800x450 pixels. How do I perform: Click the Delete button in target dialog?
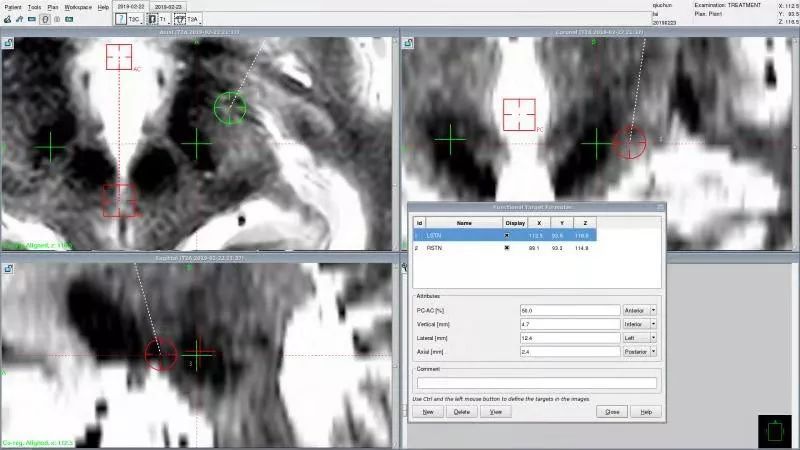(461, 411)
